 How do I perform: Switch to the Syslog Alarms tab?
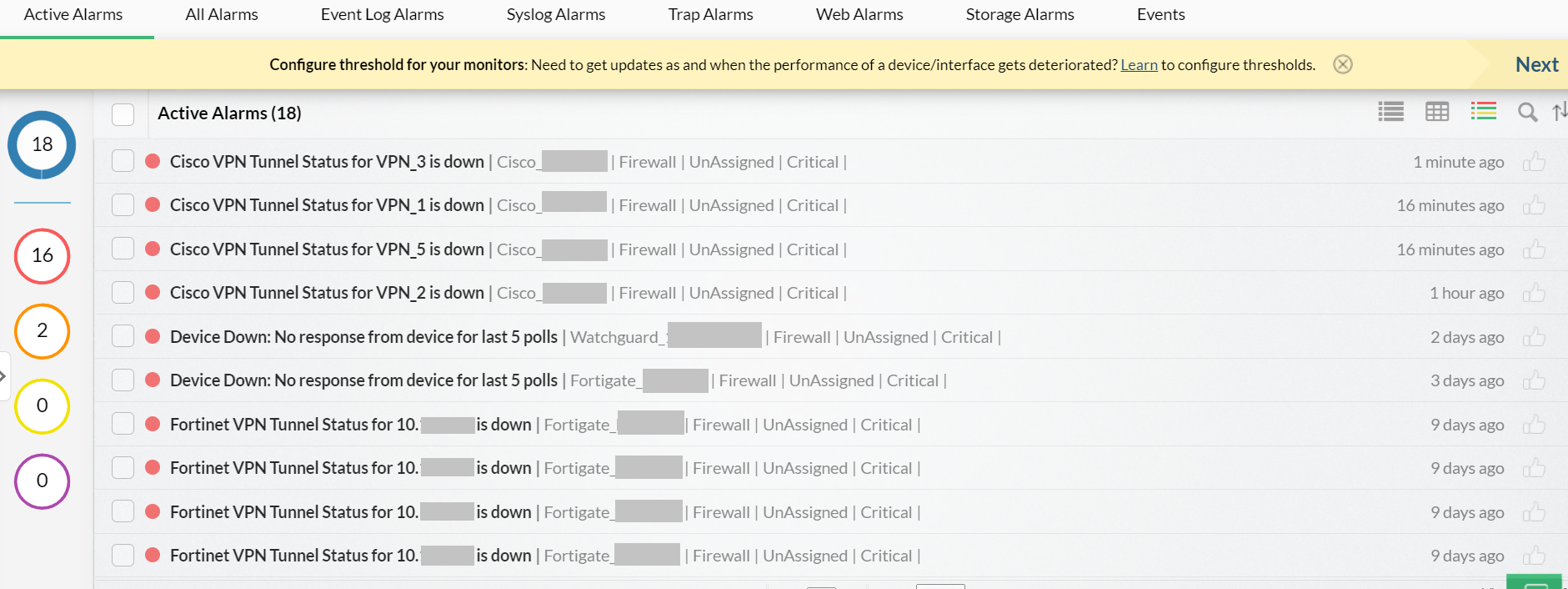(555, 14)
